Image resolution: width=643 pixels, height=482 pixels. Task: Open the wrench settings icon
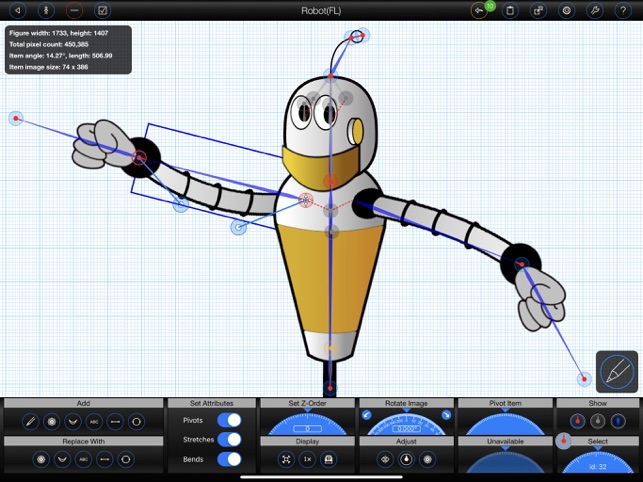pyautogui.click(x=595, y=11)
